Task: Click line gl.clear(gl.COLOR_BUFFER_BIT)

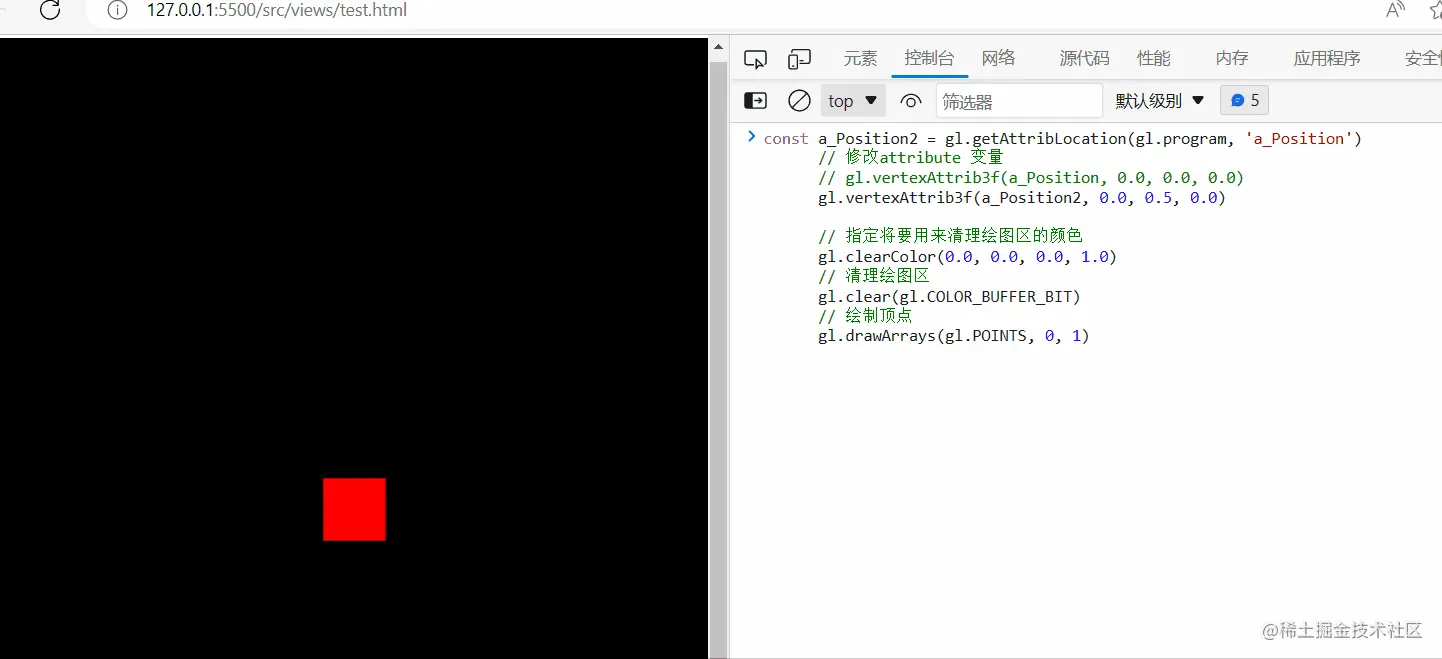Action: (x=949, y=296)
